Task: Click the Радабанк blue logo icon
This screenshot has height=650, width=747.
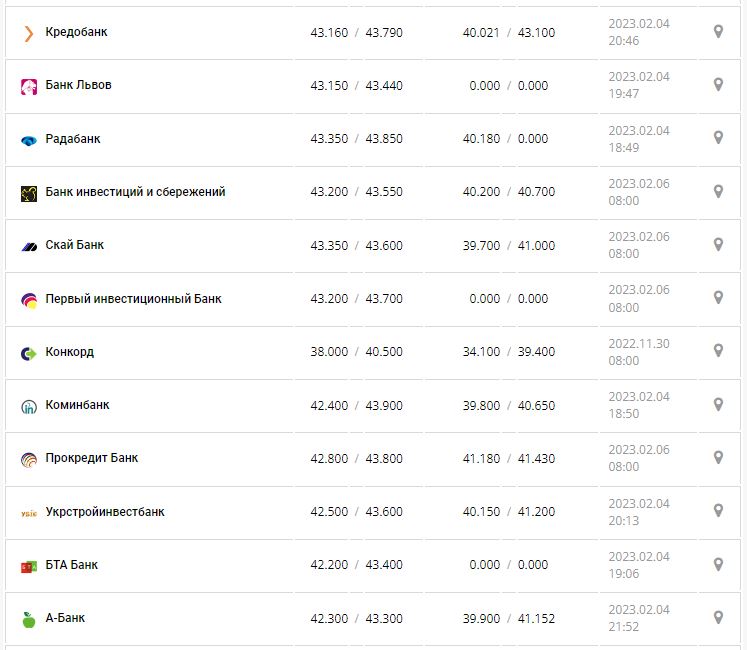Action: (x=28, y=140)
